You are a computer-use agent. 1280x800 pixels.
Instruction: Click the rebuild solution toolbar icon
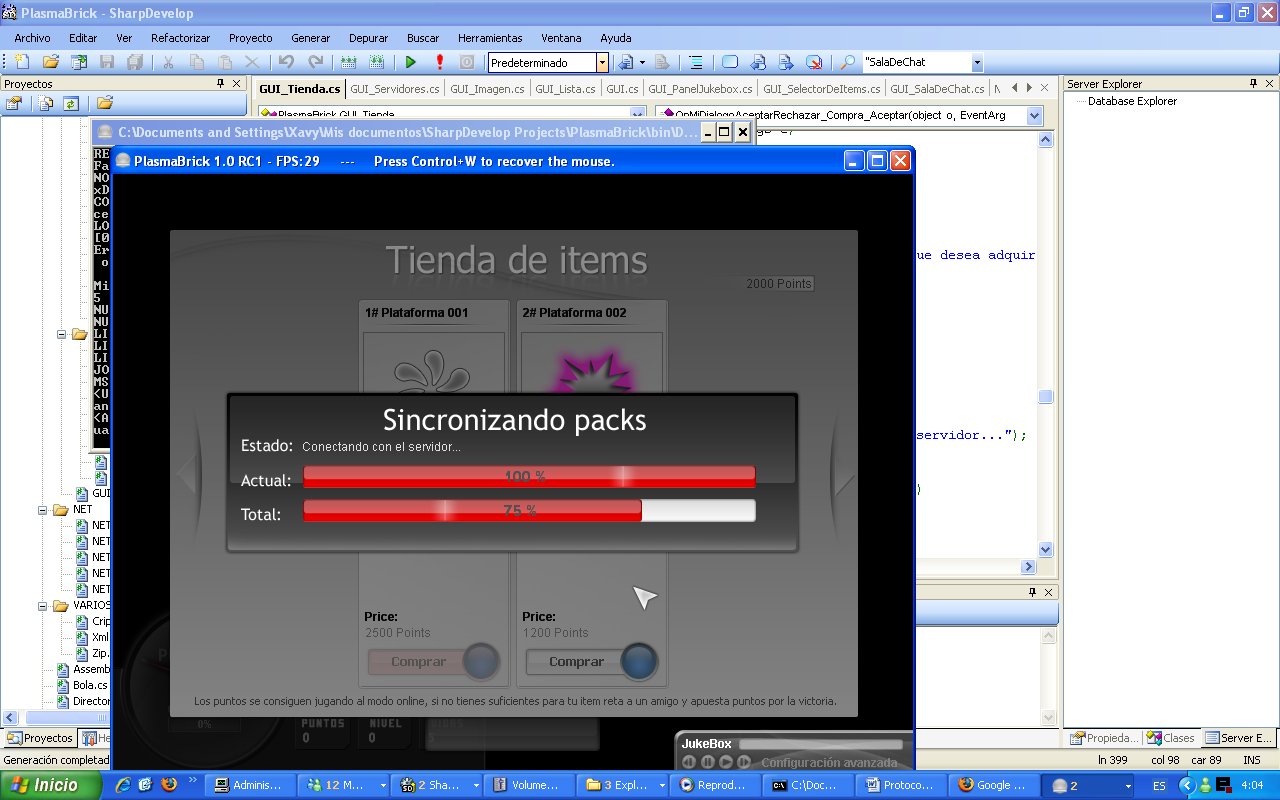click(376, 62)
